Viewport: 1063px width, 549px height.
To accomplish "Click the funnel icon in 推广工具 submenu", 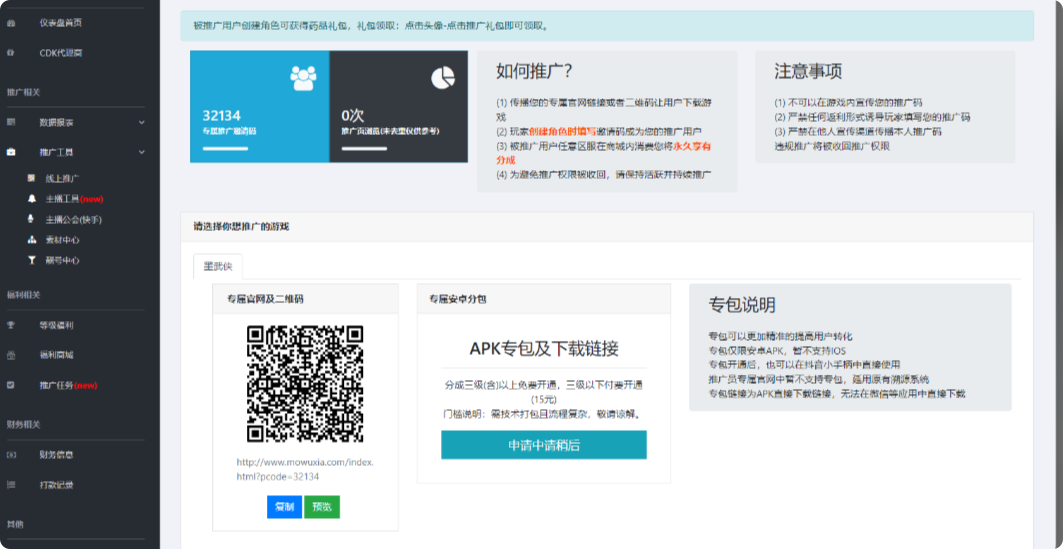I will point(31,260).
